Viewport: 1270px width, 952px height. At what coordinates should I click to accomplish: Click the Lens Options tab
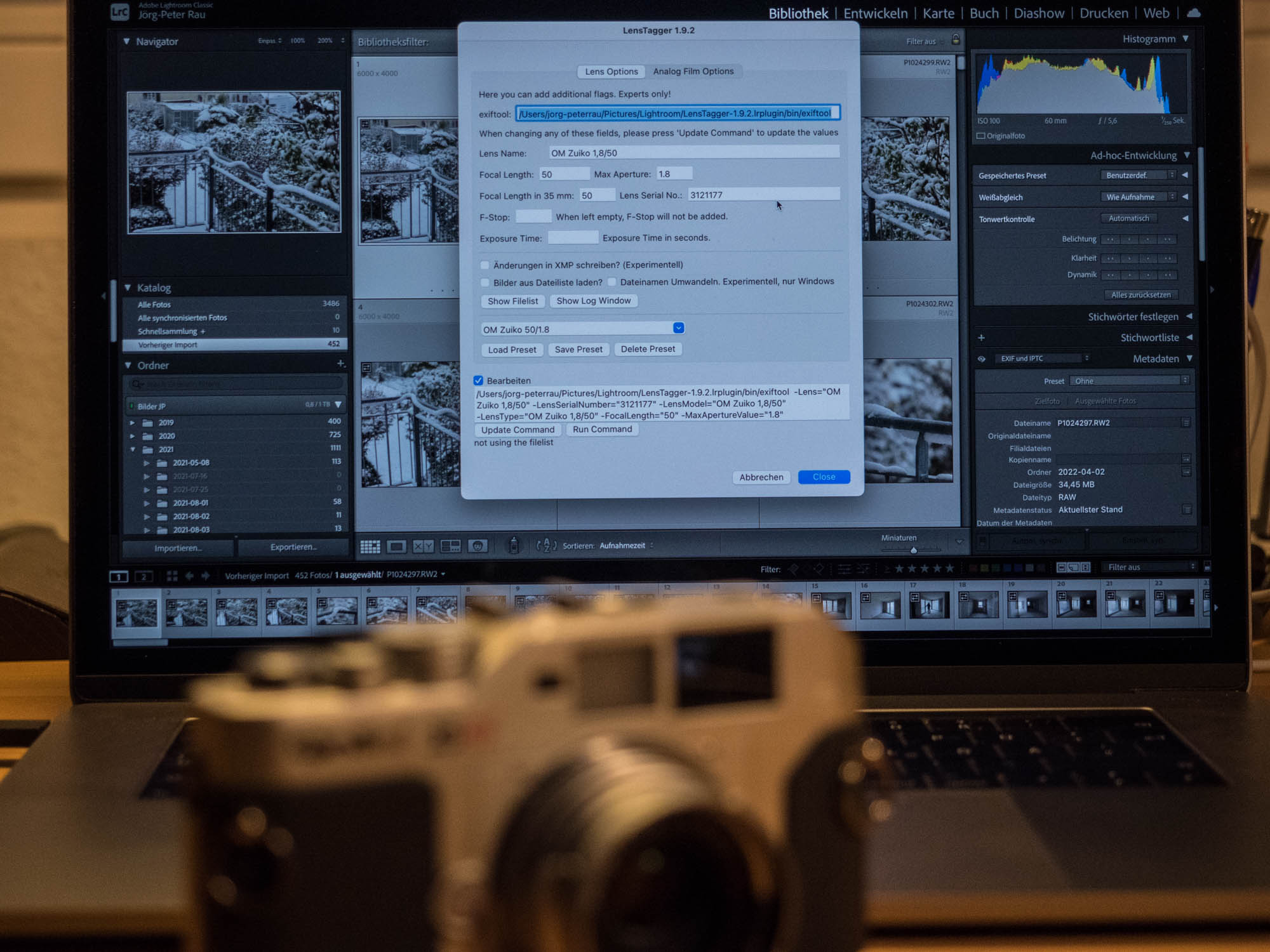pos(610,71)
